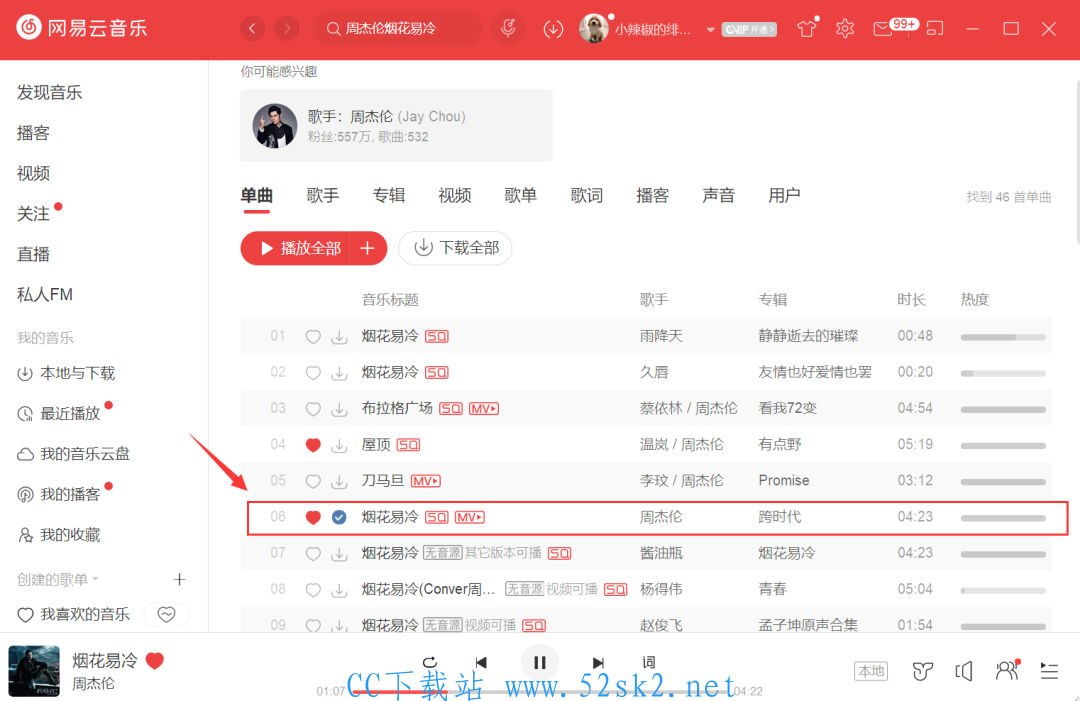
Task: Switch to the 歌手 tab
Action: click(x=322, y=196)
